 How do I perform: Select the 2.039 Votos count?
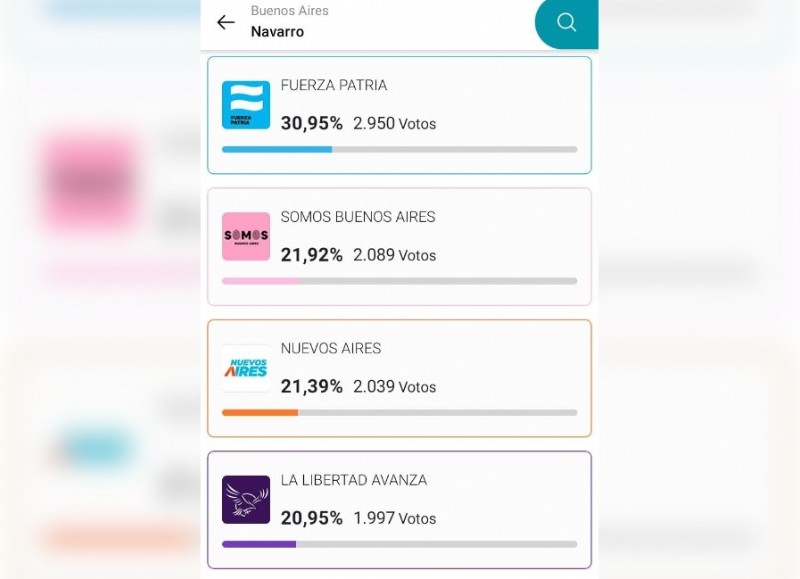point(394,387)
